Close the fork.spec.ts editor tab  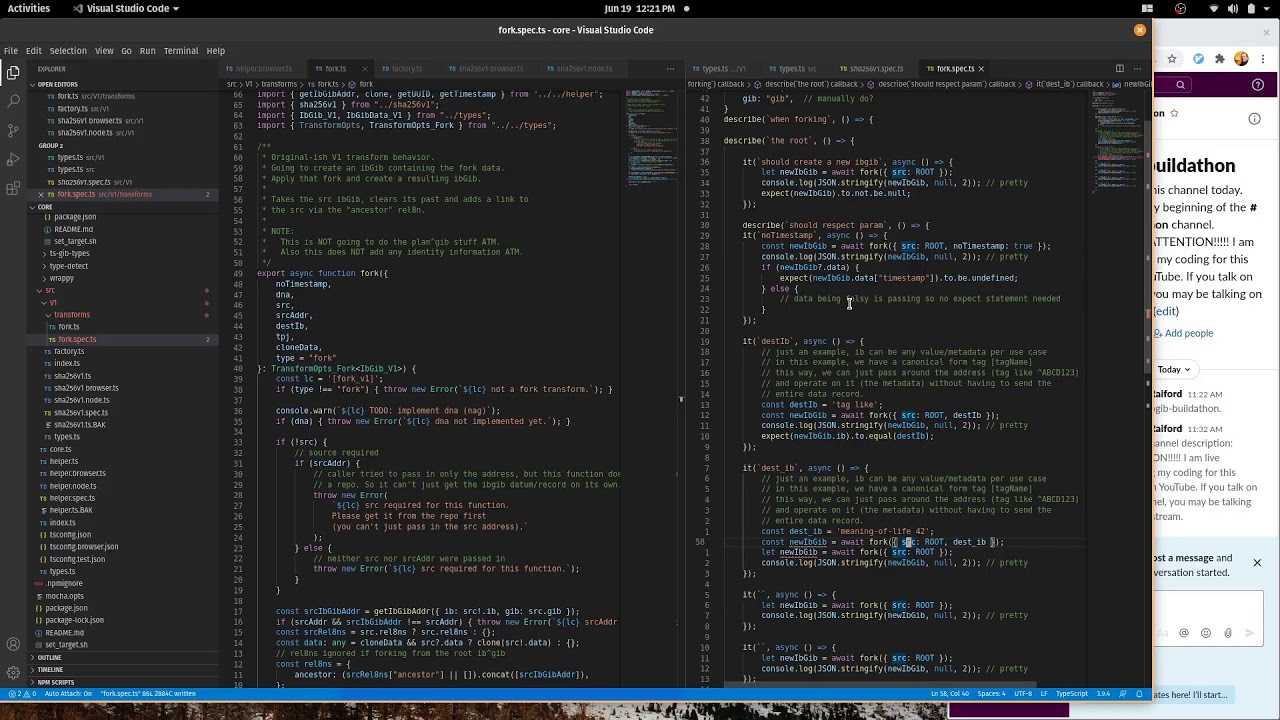pos(981,69)
